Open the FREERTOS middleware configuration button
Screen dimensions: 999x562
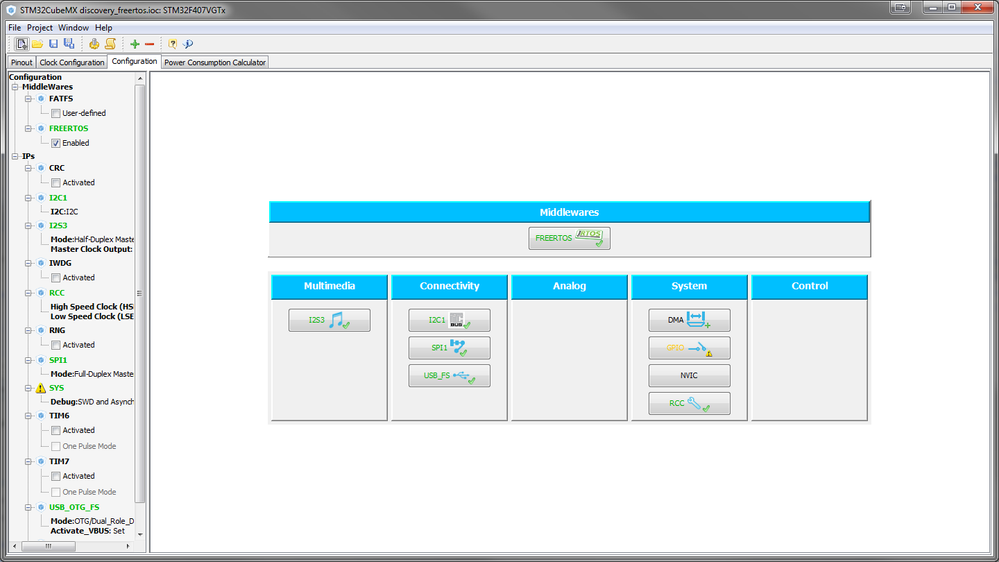pos(569,238)
